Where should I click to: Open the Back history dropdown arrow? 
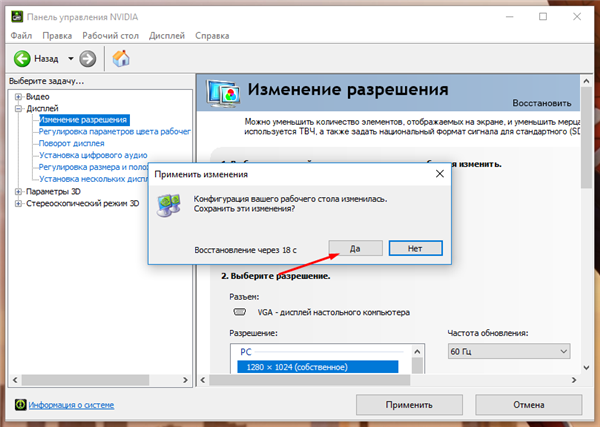point(71,59)
